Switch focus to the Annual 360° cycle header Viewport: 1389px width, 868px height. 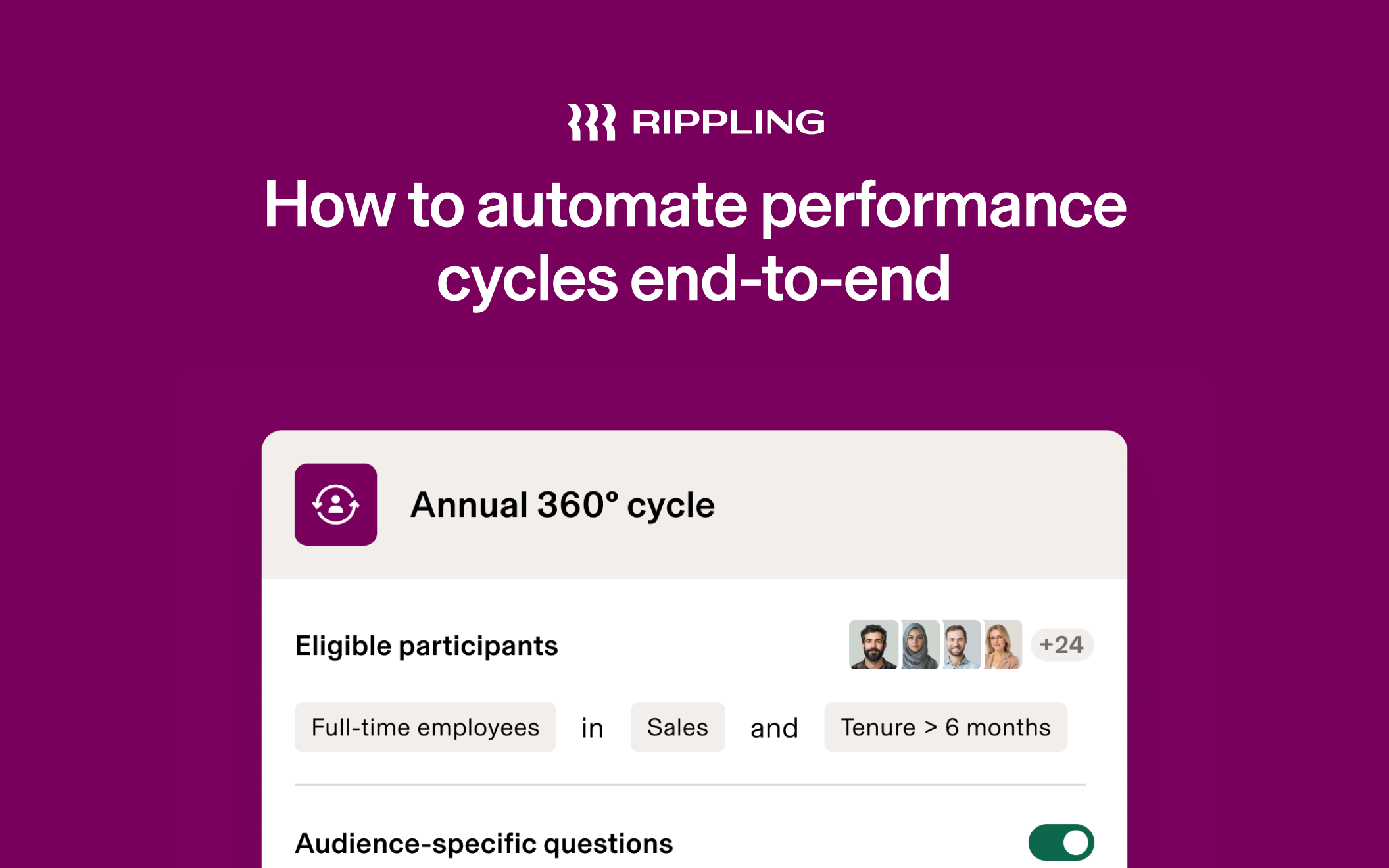coord(562,506)
